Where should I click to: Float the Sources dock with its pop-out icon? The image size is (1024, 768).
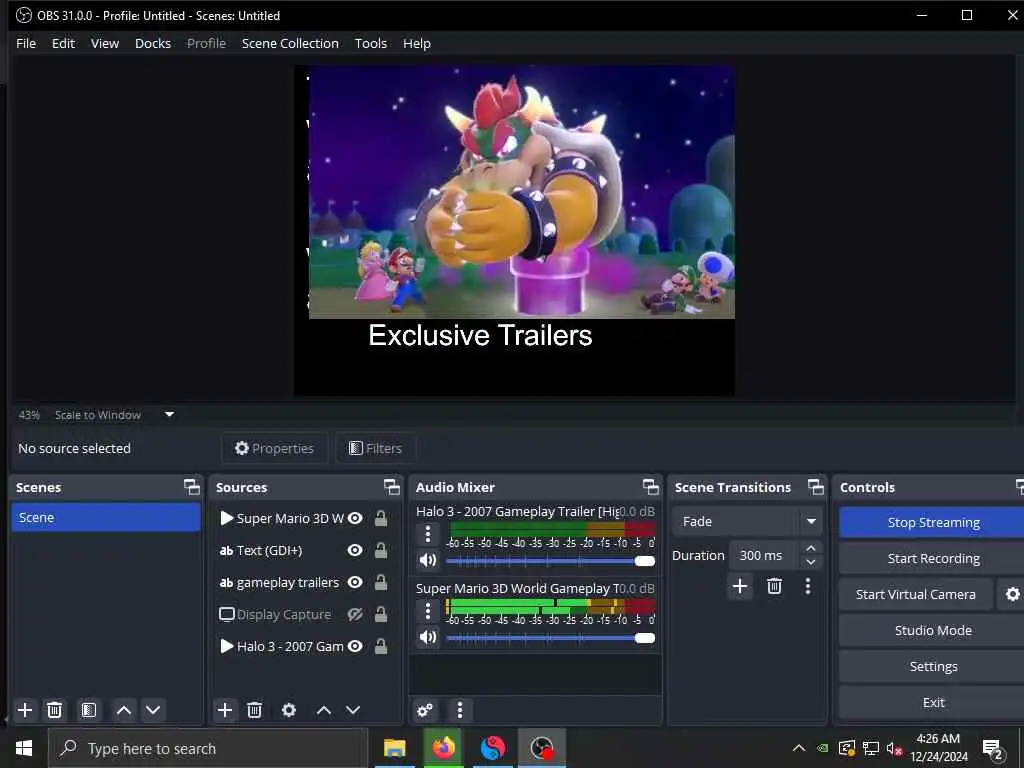click(391, 487)
